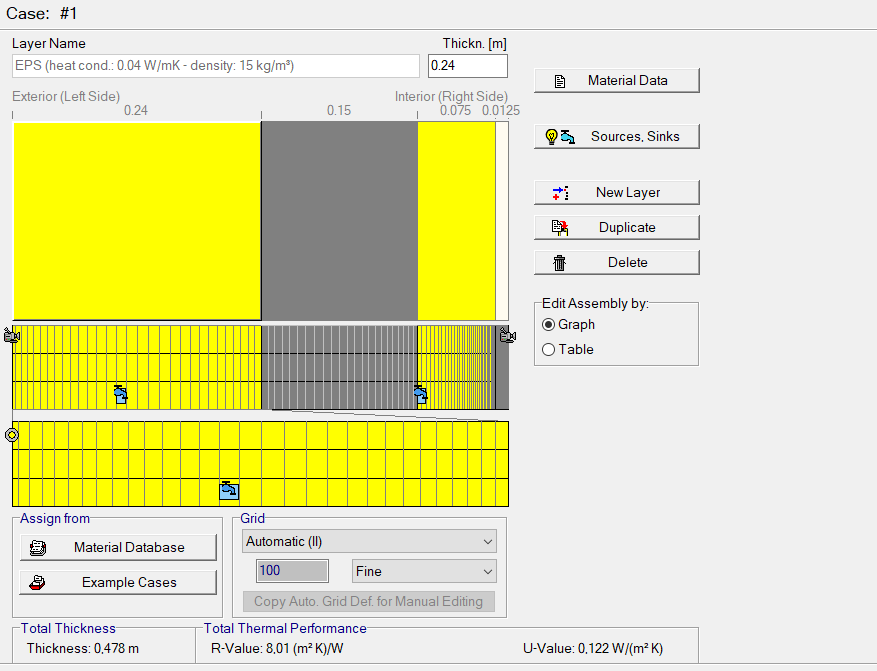Switch editing mode to Table
877x671 pixels.
[549, 349]
